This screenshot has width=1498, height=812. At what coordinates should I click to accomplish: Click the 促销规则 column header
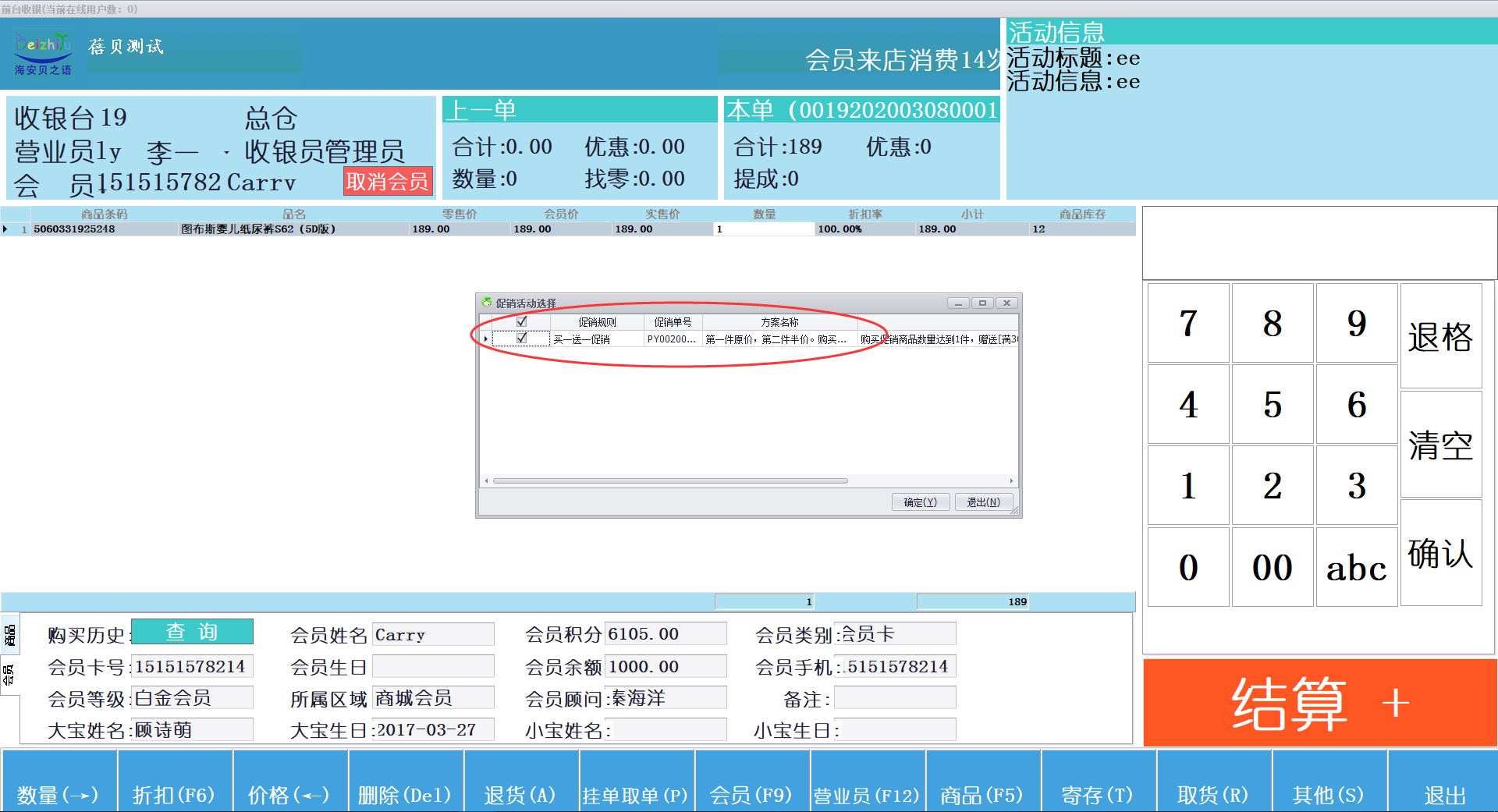[597, 322]
